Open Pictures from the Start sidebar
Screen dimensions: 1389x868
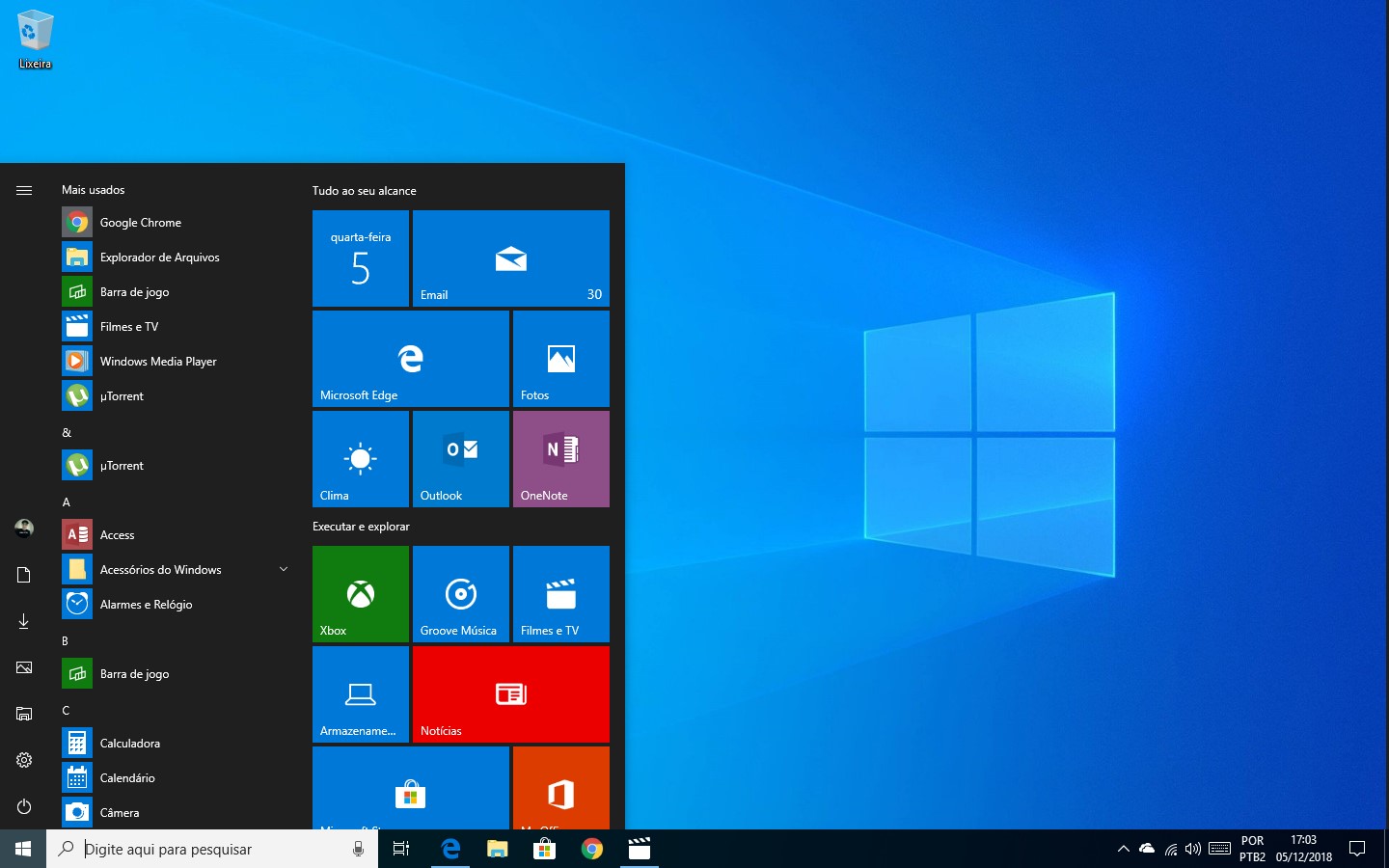24,667
